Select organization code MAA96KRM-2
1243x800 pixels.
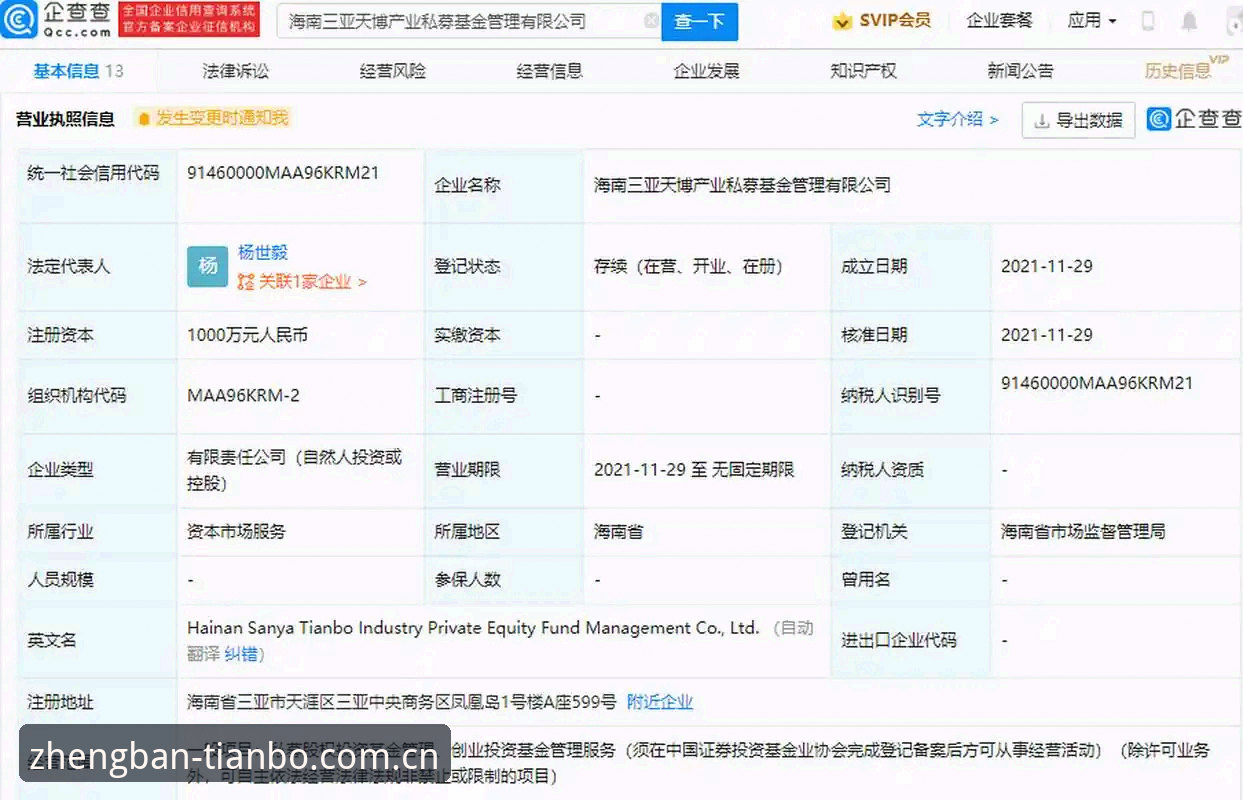tap(243, 396)
